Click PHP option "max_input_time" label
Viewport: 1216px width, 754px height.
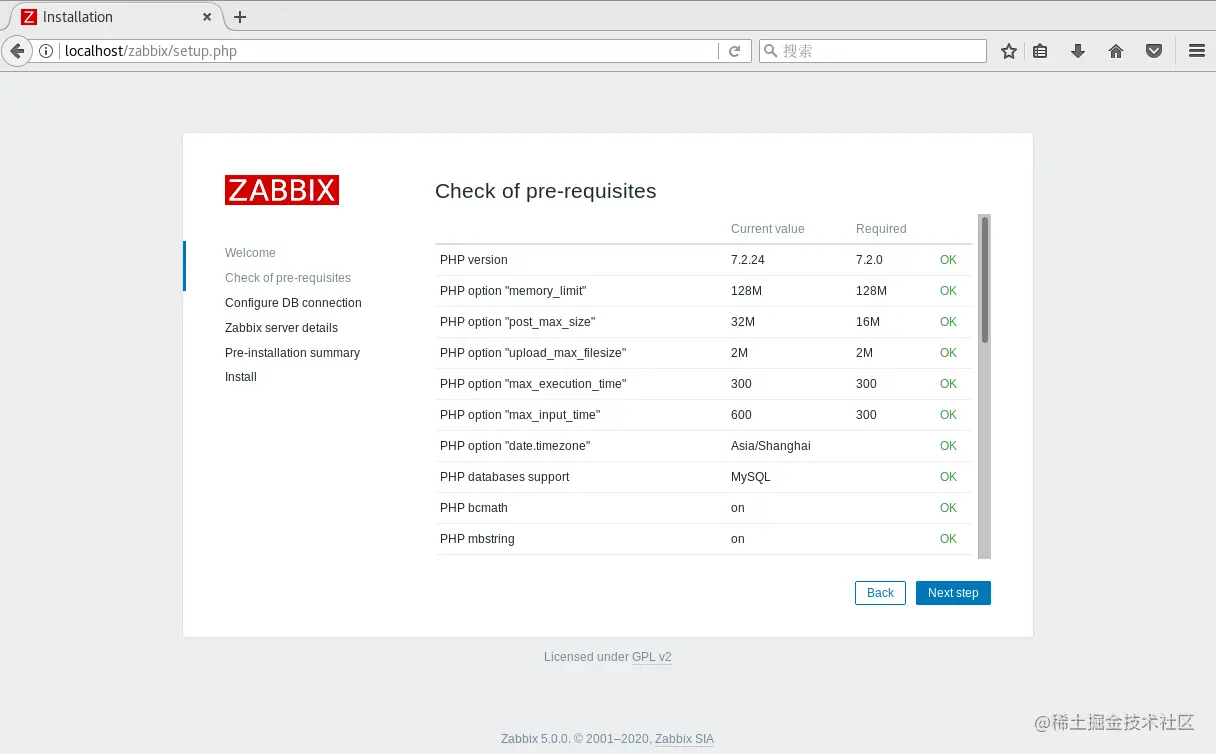pos(520,415)
